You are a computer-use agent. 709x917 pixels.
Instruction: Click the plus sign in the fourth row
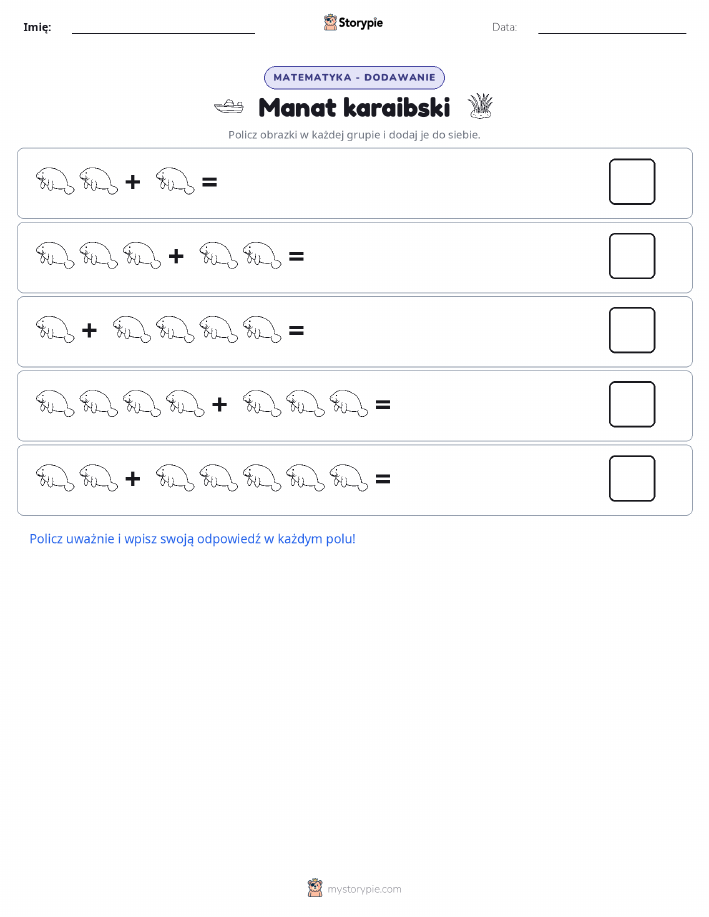[x=219, y=404]
